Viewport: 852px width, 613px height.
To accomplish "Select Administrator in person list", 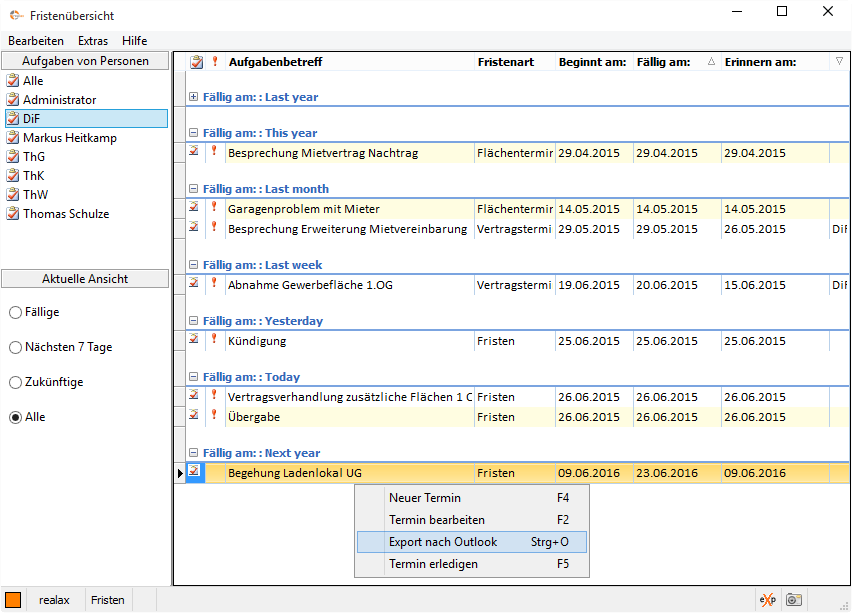I will (x=59, y=100).
